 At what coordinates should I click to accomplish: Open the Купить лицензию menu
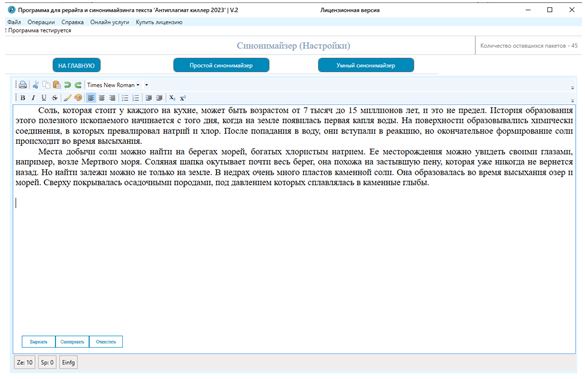159,22
